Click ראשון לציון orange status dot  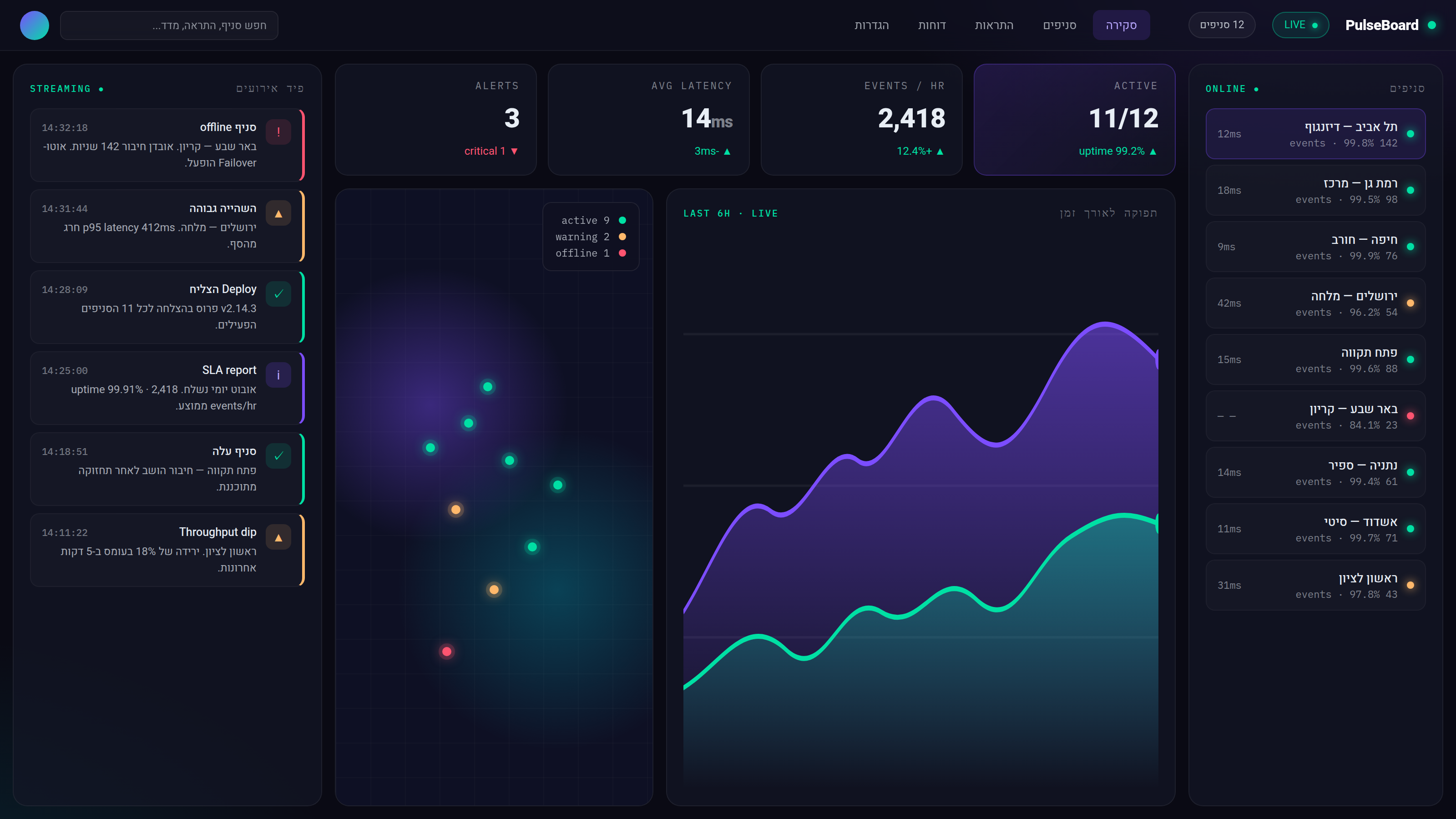(x=1410, y=586)
